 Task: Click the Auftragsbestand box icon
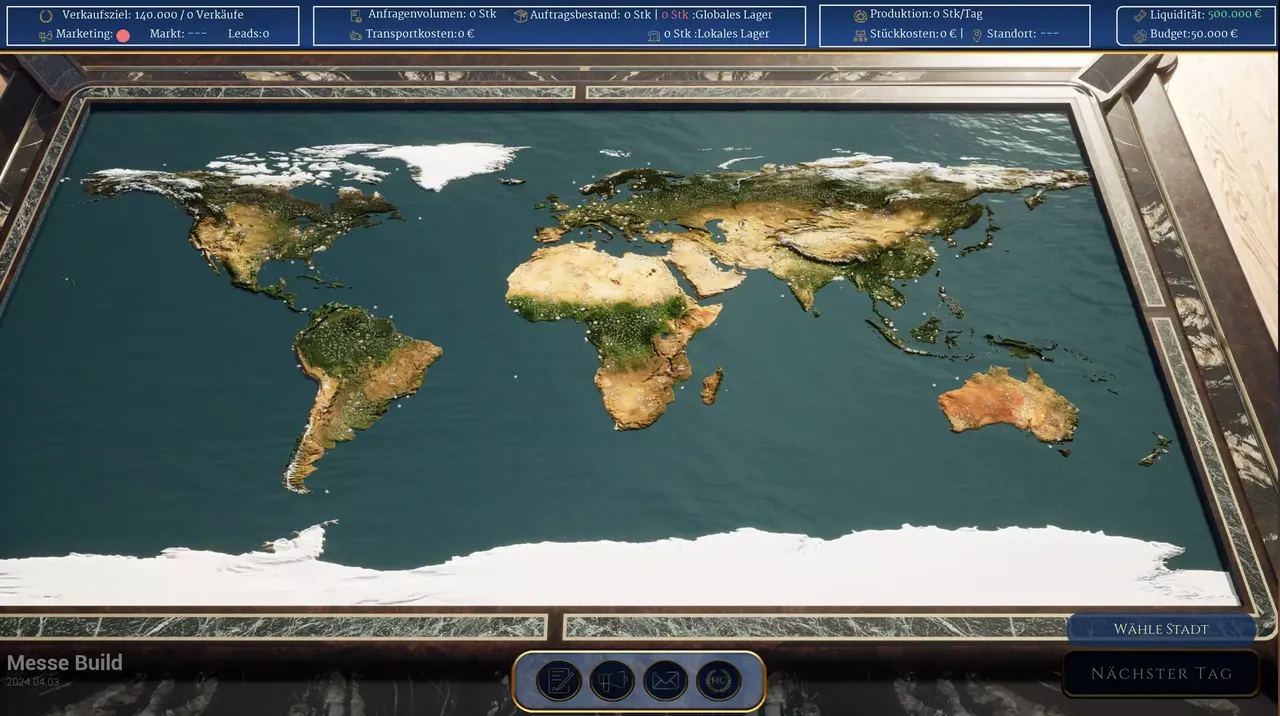[x=520, y=16]
